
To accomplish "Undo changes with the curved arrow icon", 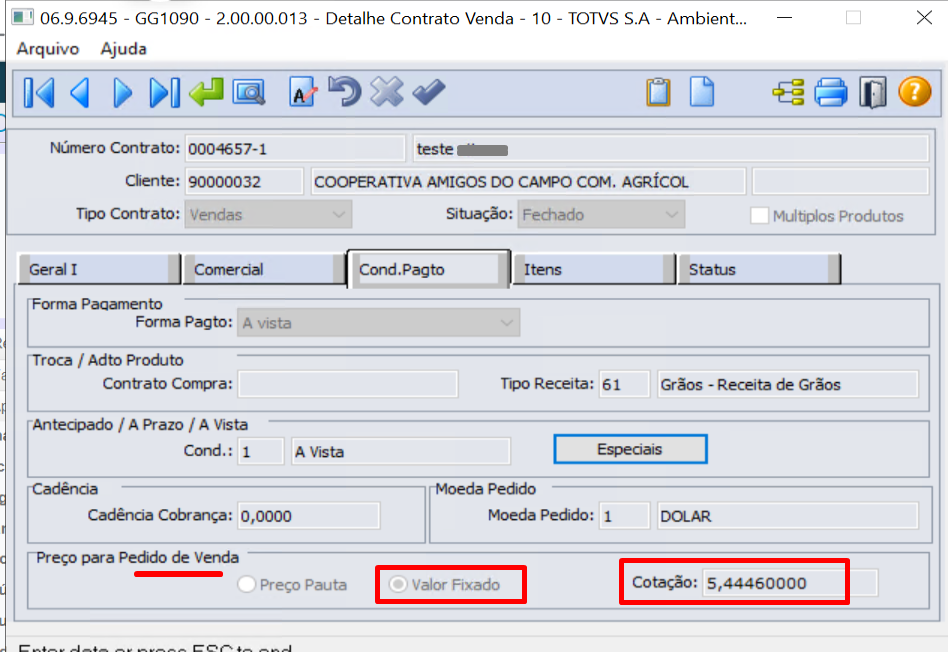I will (345, 92).
